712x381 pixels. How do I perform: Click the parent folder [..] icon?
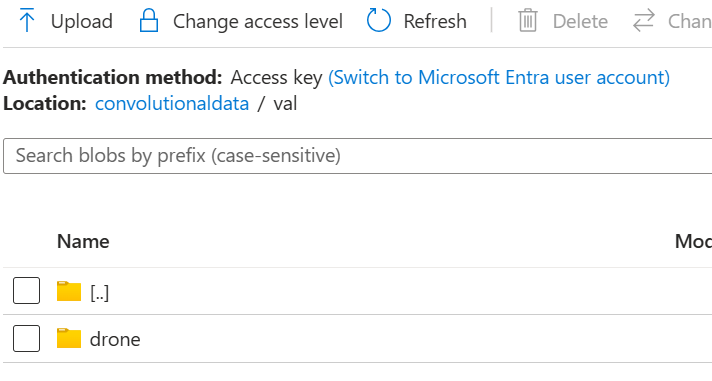point(69,291)
